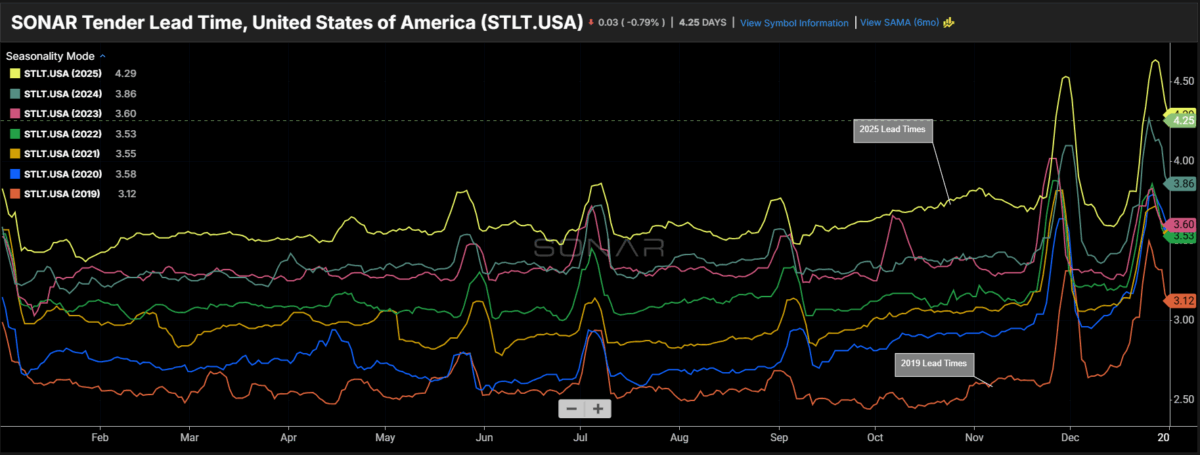Click the 3.00 y-axis label
The width and height of the screenshot is (1200, 455).
(x=1184, y=319)
